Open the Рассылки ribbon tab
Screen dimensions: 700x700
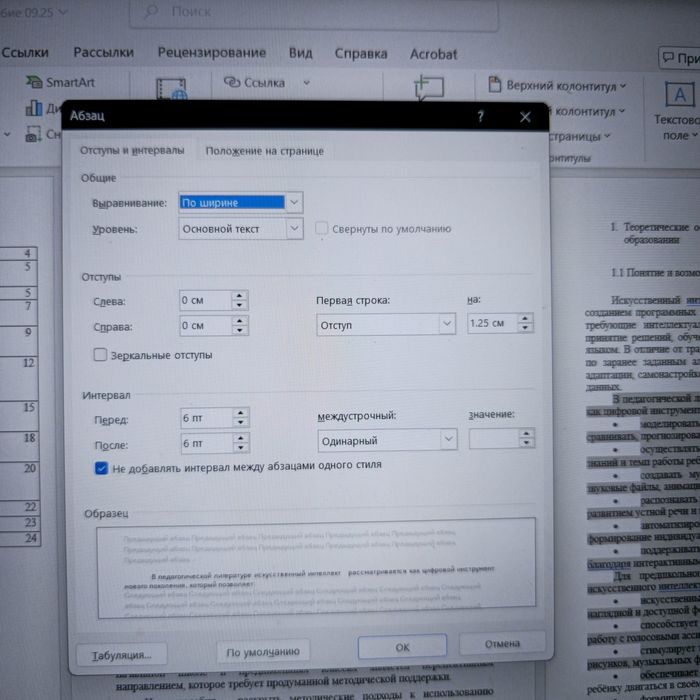point(104,52)
